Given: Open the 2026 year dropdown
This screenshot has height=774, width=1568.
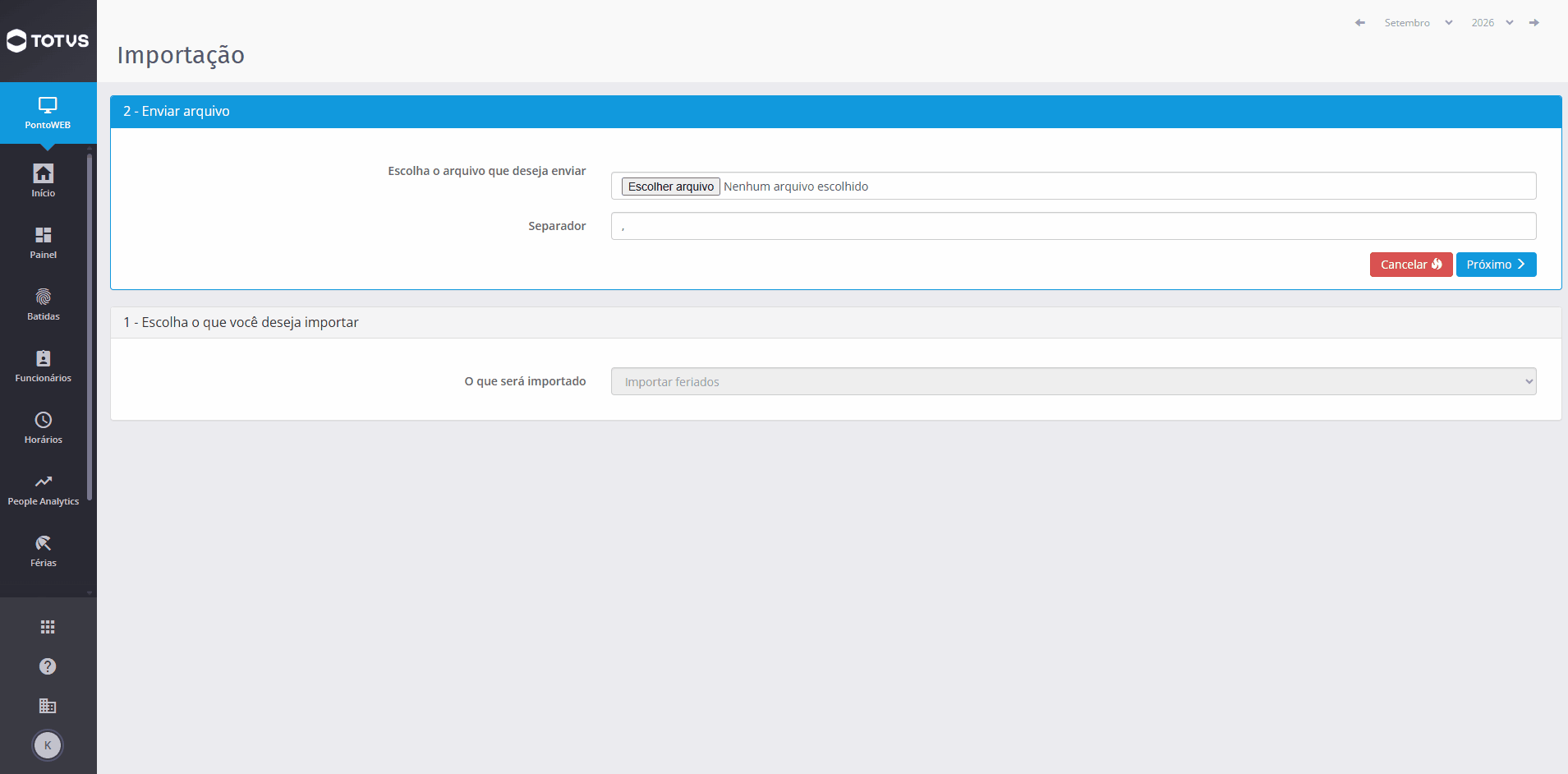Looking at the screenshot, I should [1492, 23].
